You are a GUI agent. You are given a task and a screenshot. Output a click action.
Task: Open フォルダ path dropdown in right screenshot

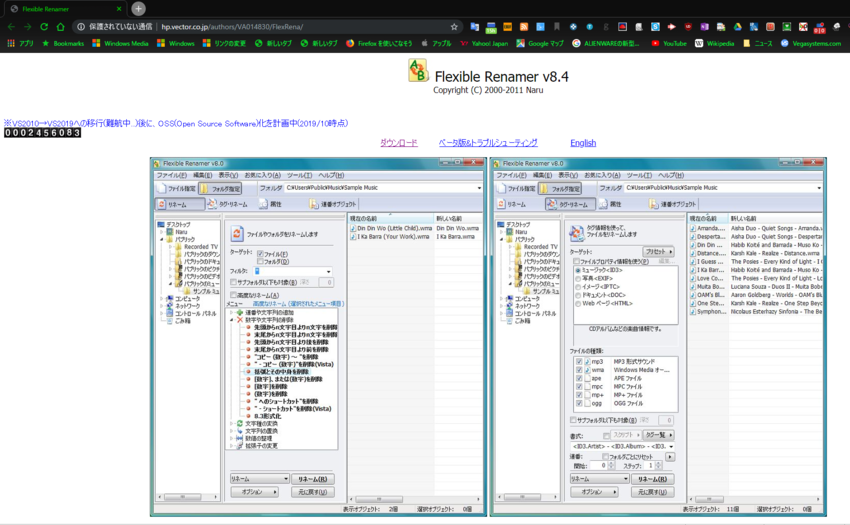pyautogui.click(x=819, y=188)
